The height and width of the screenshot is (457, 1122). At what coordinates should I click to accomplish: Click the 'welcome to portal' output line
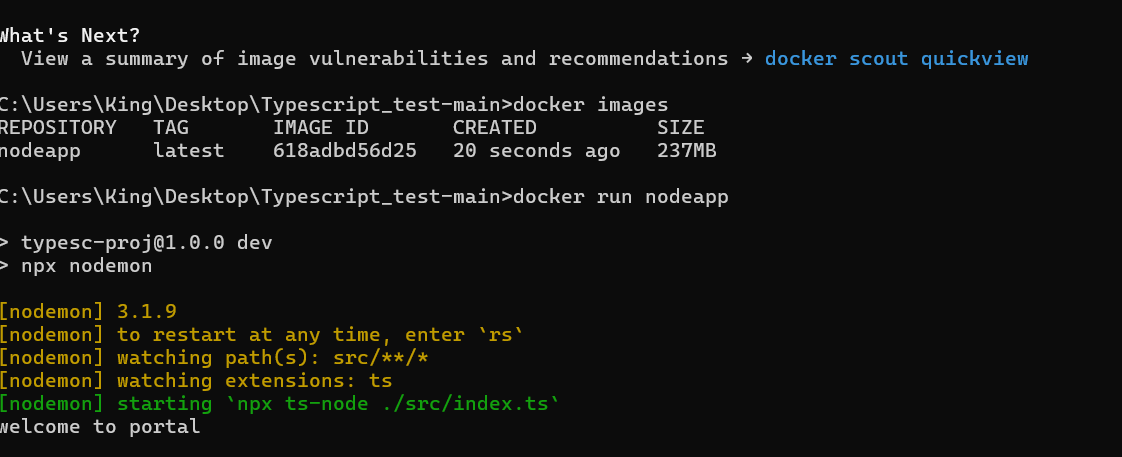pyautogui.click(x=99, y=428)
